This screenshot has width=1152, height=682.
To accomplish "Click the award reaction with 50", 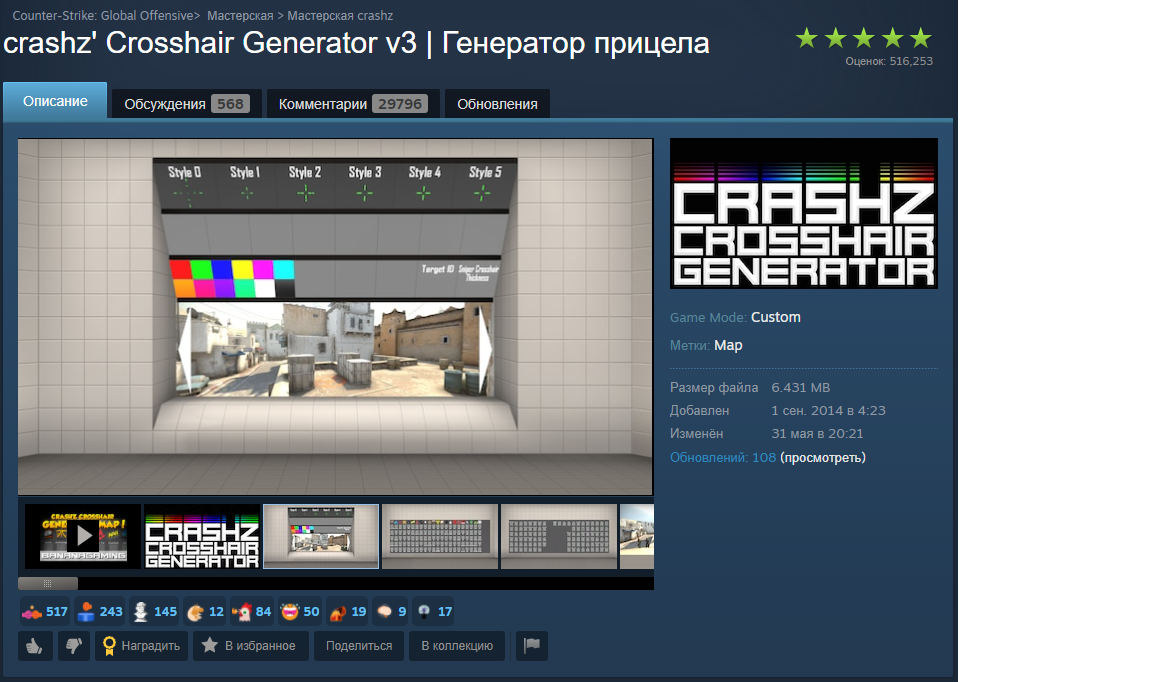I will tap(300, 611).
